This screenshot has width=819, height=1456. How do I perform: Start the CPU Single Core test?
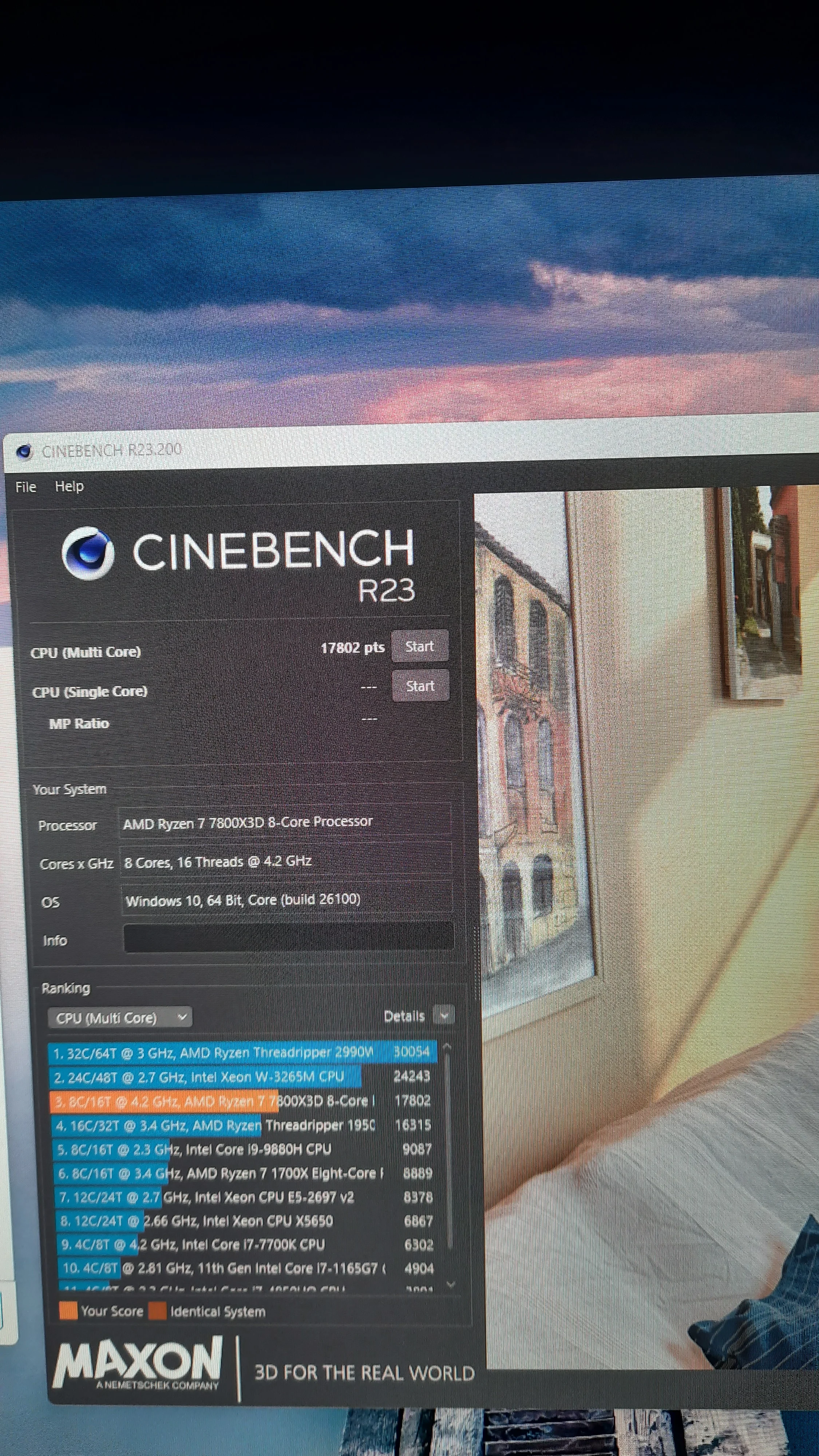tap(420, 686)
